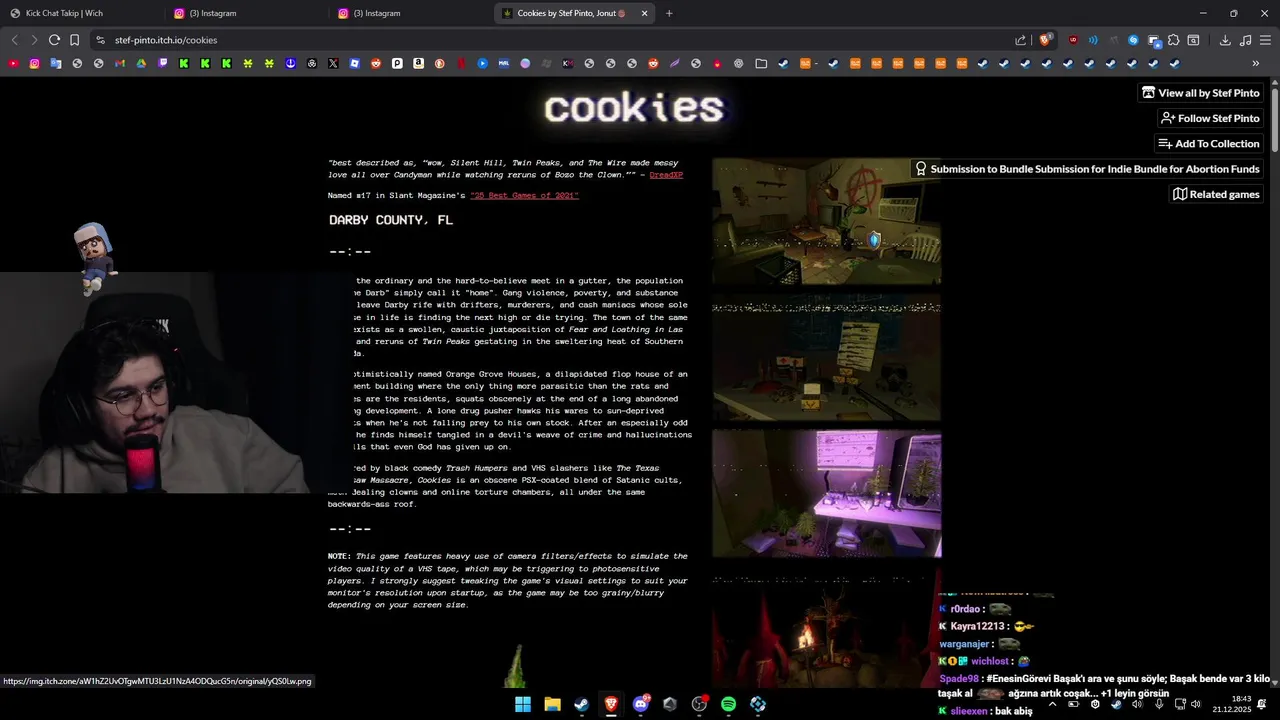Screen dimensions: 1280x720
Task: Open the red candle-lit screenshot
Action: pyautogui.click(x=825, y=628)
